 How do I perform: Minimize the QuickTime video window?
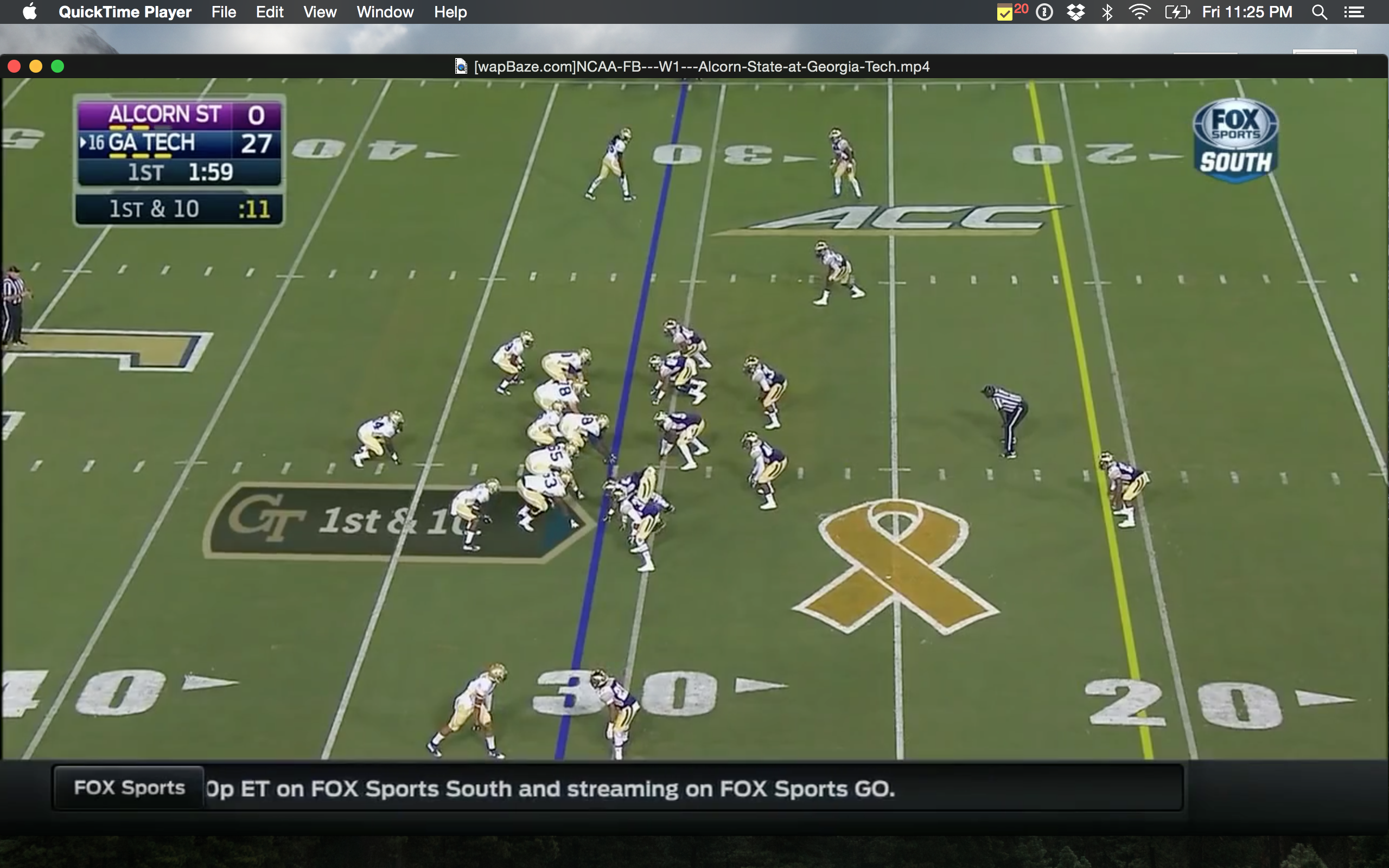[36, 67]
